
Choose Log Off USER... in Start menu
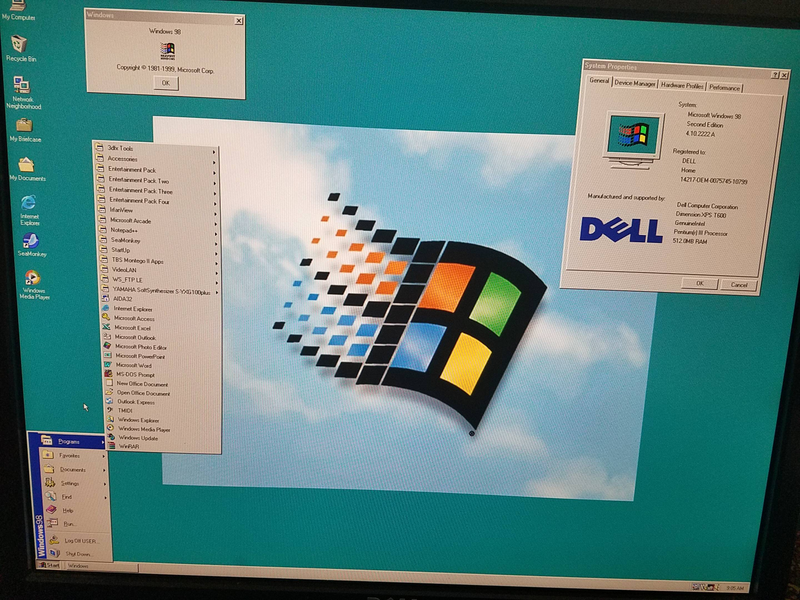pyautogui.click(x=79, y=541)
